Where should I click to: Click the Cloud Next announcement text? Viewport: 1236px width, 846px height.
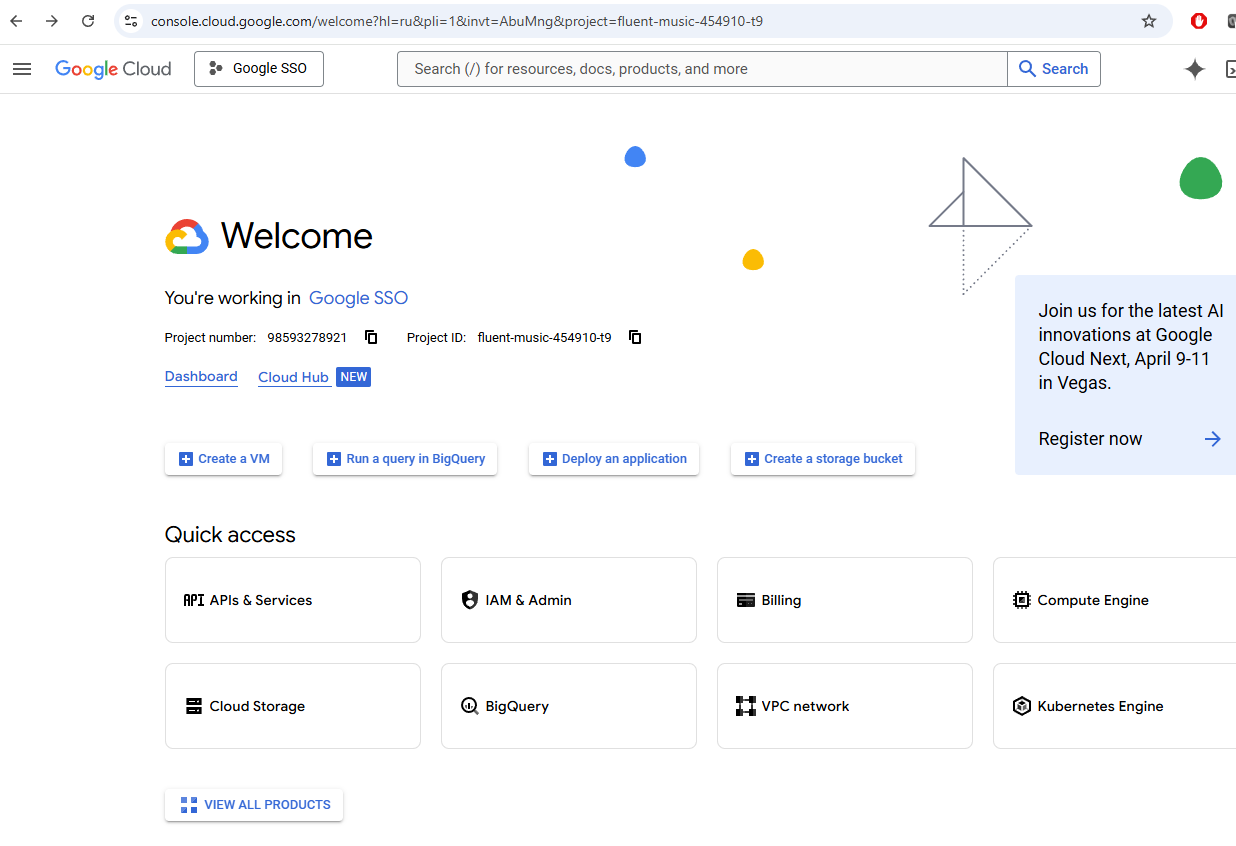1131,347
